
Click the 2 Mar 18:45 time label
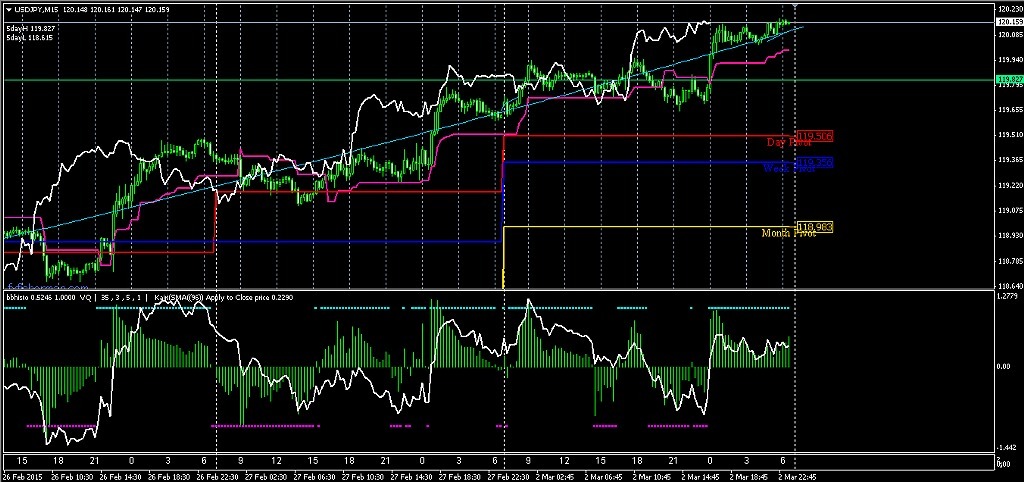(x=751, y=477)
